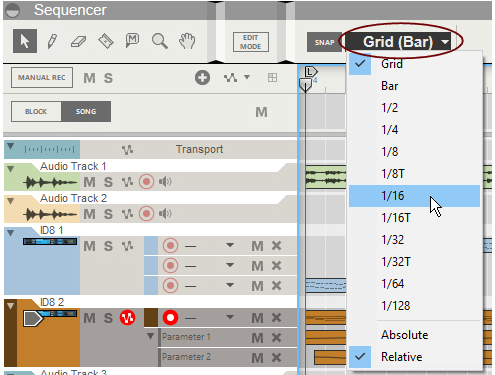495x375 pixels.
Task: Select the Eraser tool
Action: click(79, 42)
